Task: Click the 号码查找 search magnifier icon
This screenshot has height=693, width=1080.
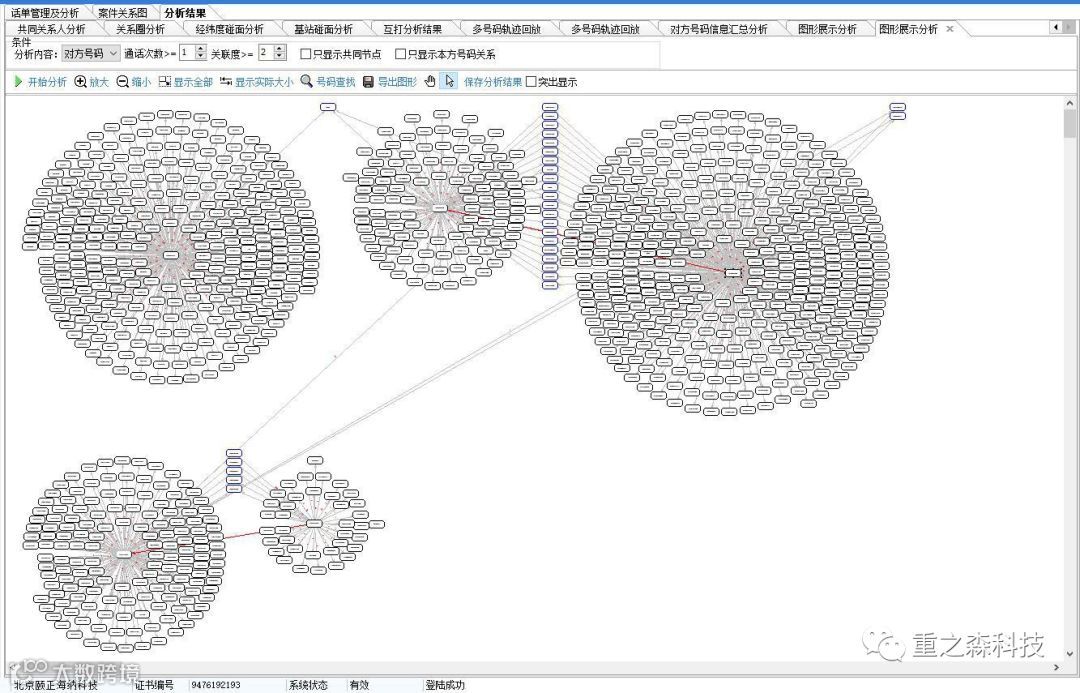Action: (307, 81)
